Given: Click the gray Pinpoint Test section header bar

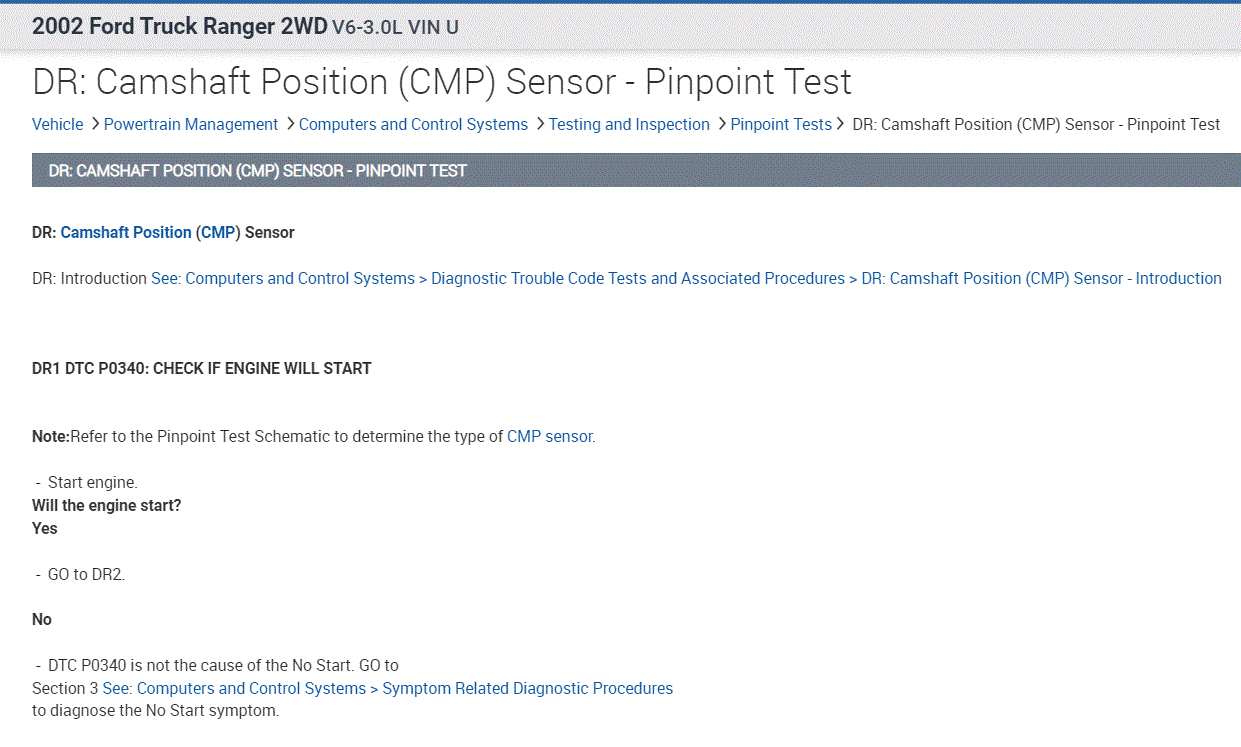Looking at the screenshot, I should pyautogui.click(x=636, y=171).
